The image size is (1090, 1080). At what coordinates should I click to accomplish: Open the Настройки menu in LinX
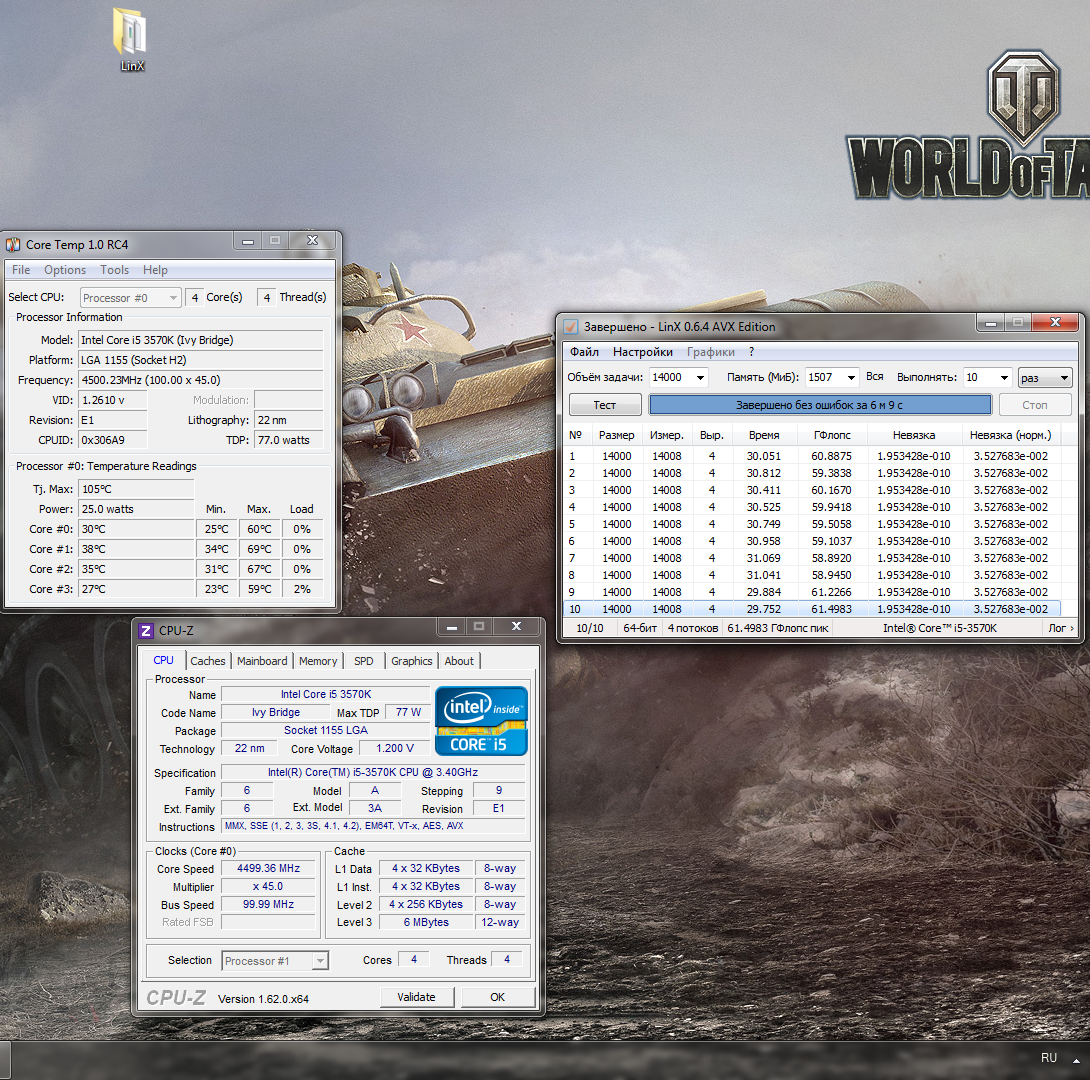pos(642,352)
